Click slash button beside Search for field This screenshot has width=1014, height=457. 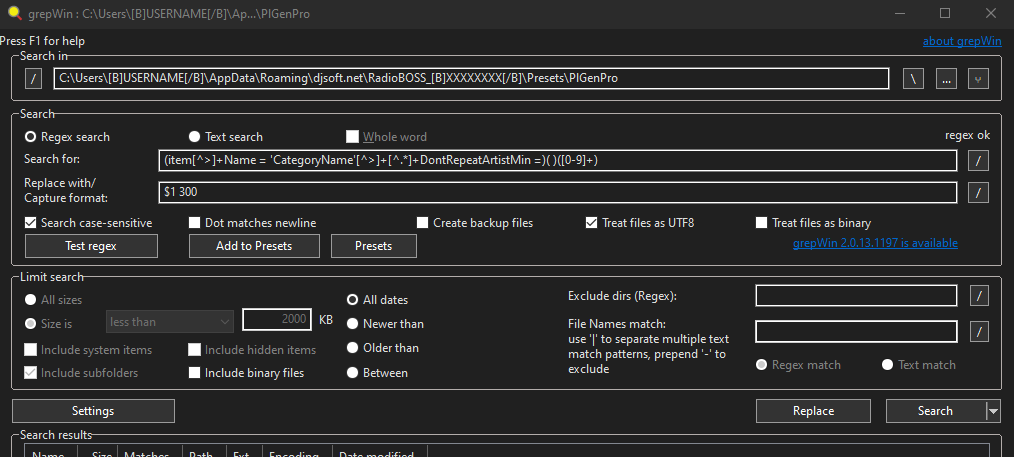point(980,160)
